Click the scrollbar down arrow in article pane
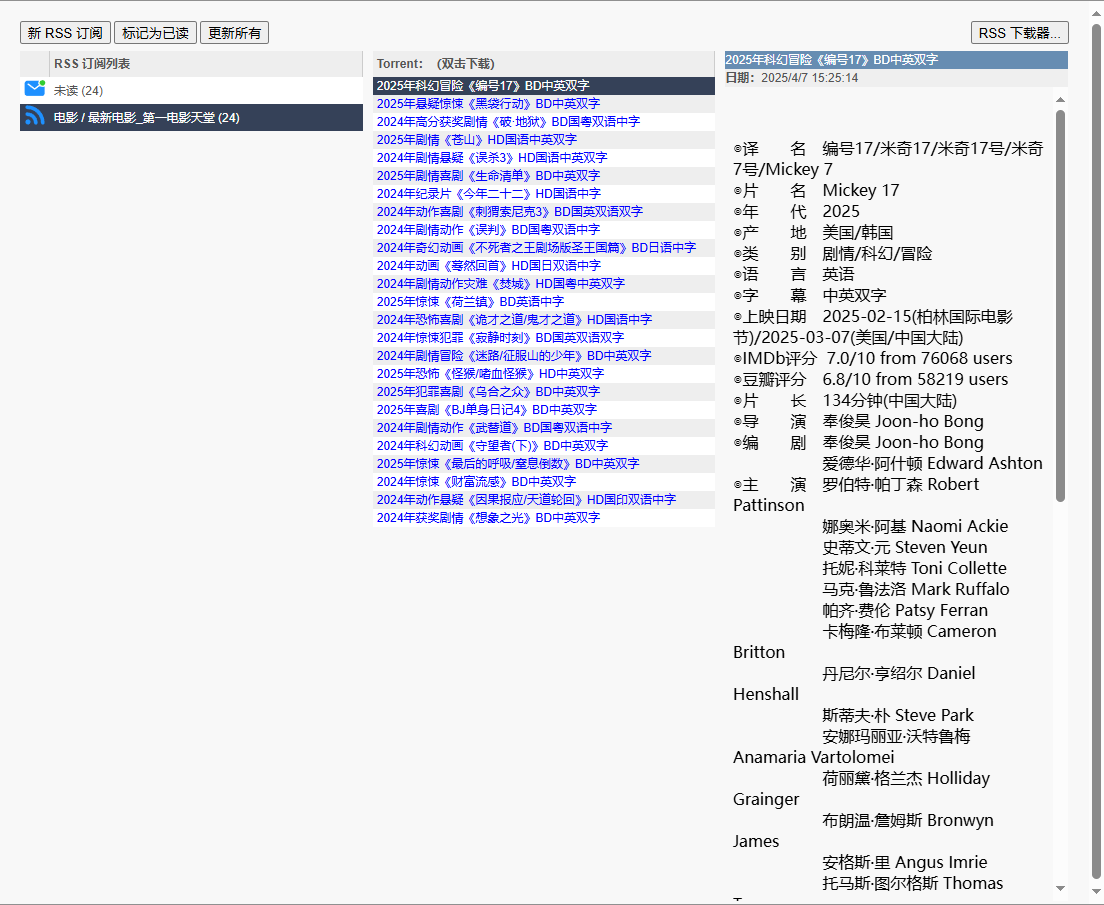The image size is (1104, 905). point(1060,888)
